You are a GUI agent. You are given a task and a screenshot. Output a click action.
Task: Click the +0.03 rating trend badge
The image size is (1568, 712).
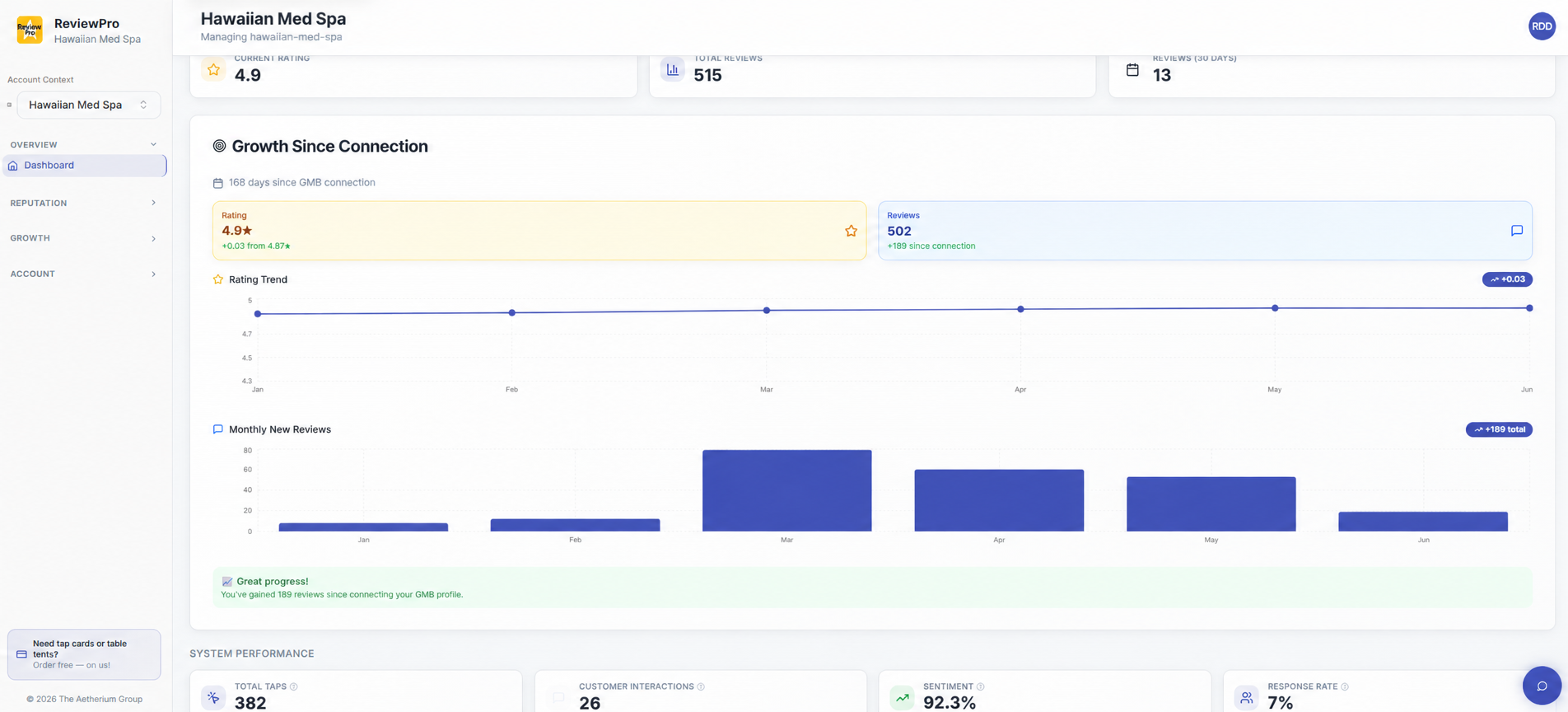coord(1507,279)
